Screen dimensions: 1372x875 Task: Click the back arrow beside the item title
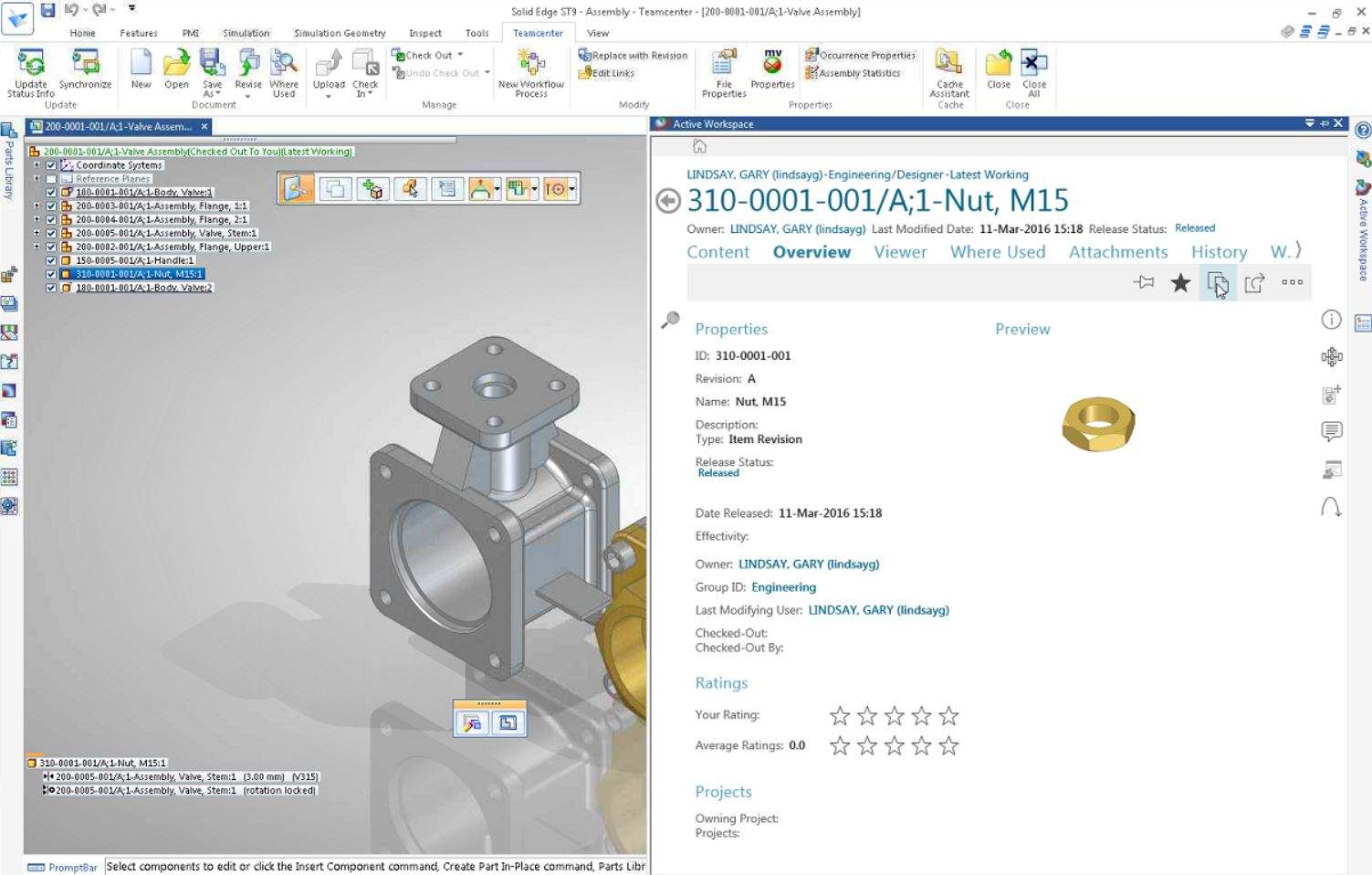pyautogui.click(x=668, y=201)
